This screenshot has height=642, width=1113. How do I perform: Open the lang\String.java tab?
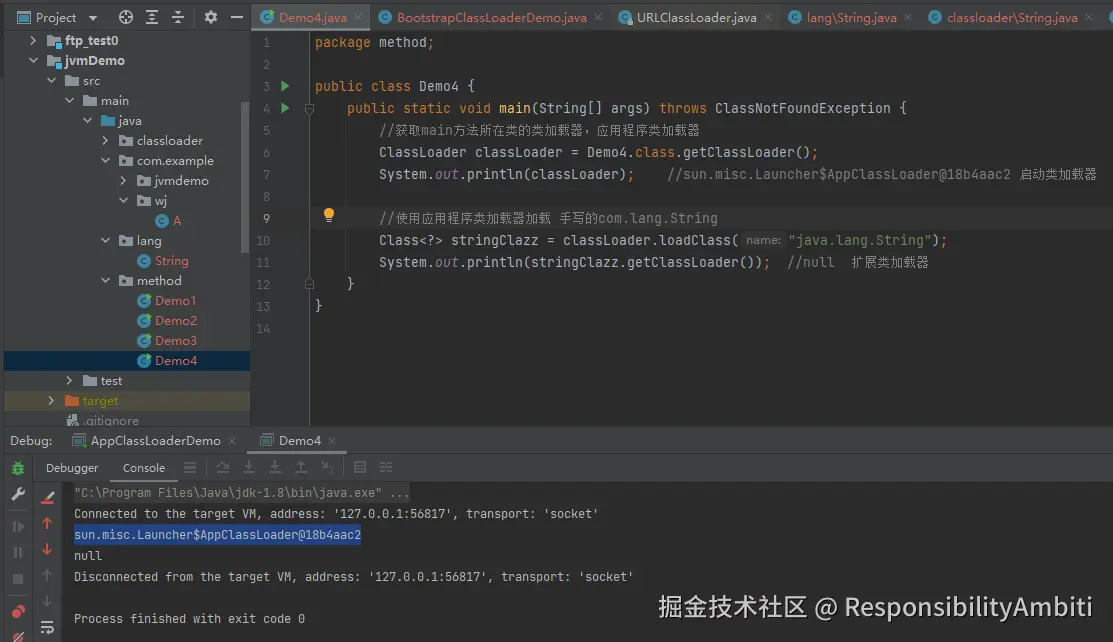851,18
